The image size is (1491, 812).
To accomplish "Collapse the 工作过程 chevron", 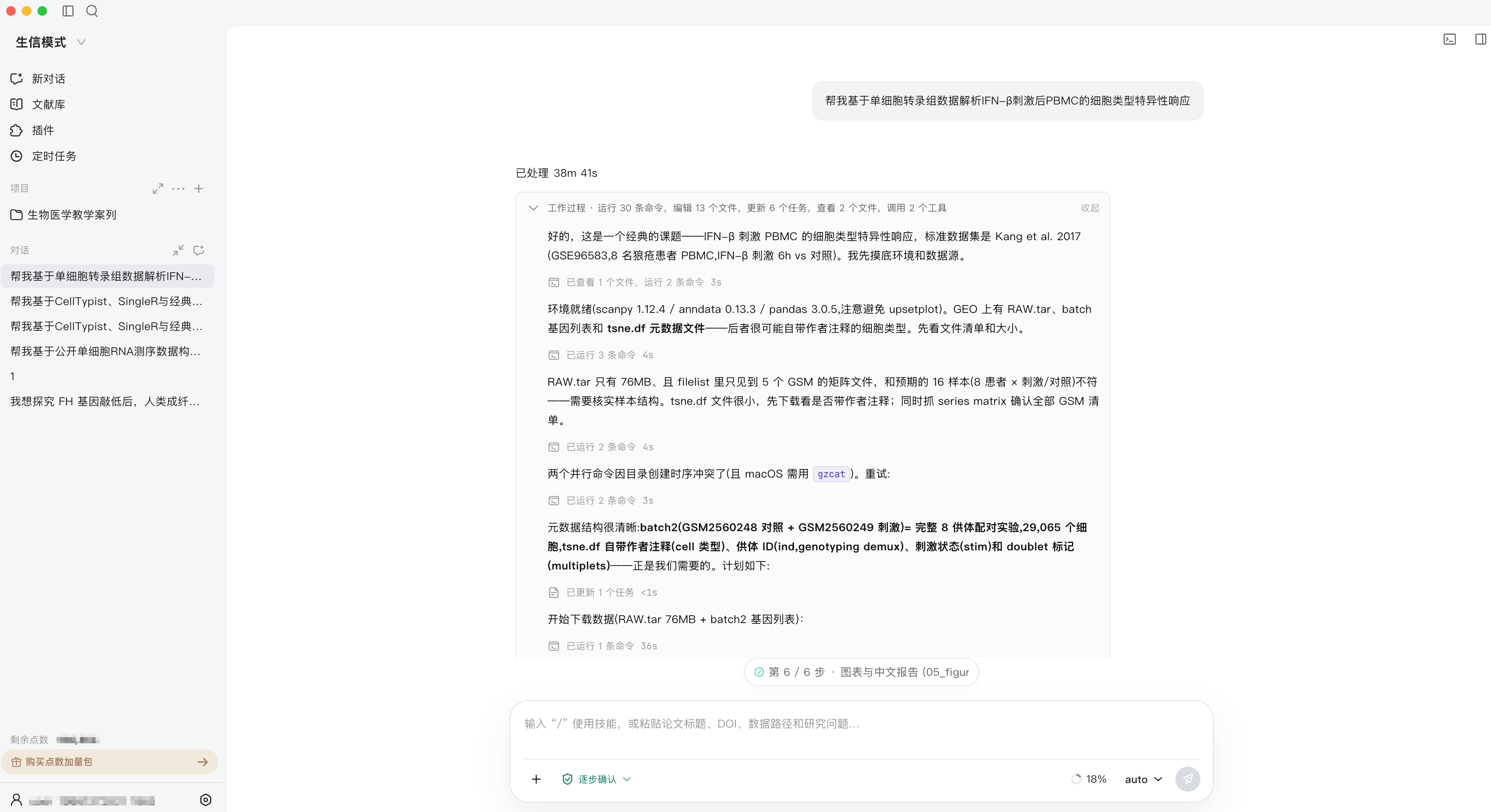I will point(533,208).
